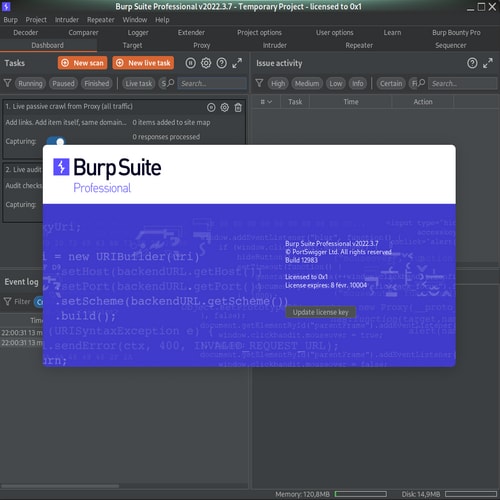Open the Intruder menu
500x500 pixels.
pyautogui.click(x=67, y=20)
